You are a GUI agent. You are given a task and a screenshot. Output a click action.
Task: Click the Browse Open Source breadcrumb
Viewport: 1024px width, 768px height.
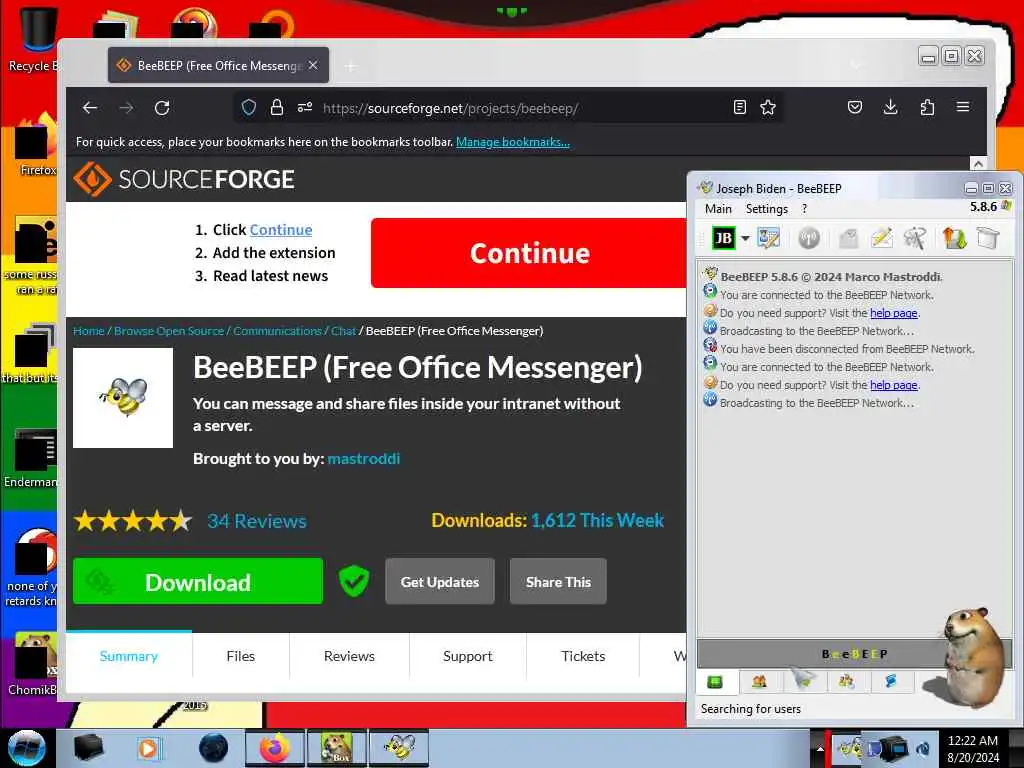pos(169,331)
